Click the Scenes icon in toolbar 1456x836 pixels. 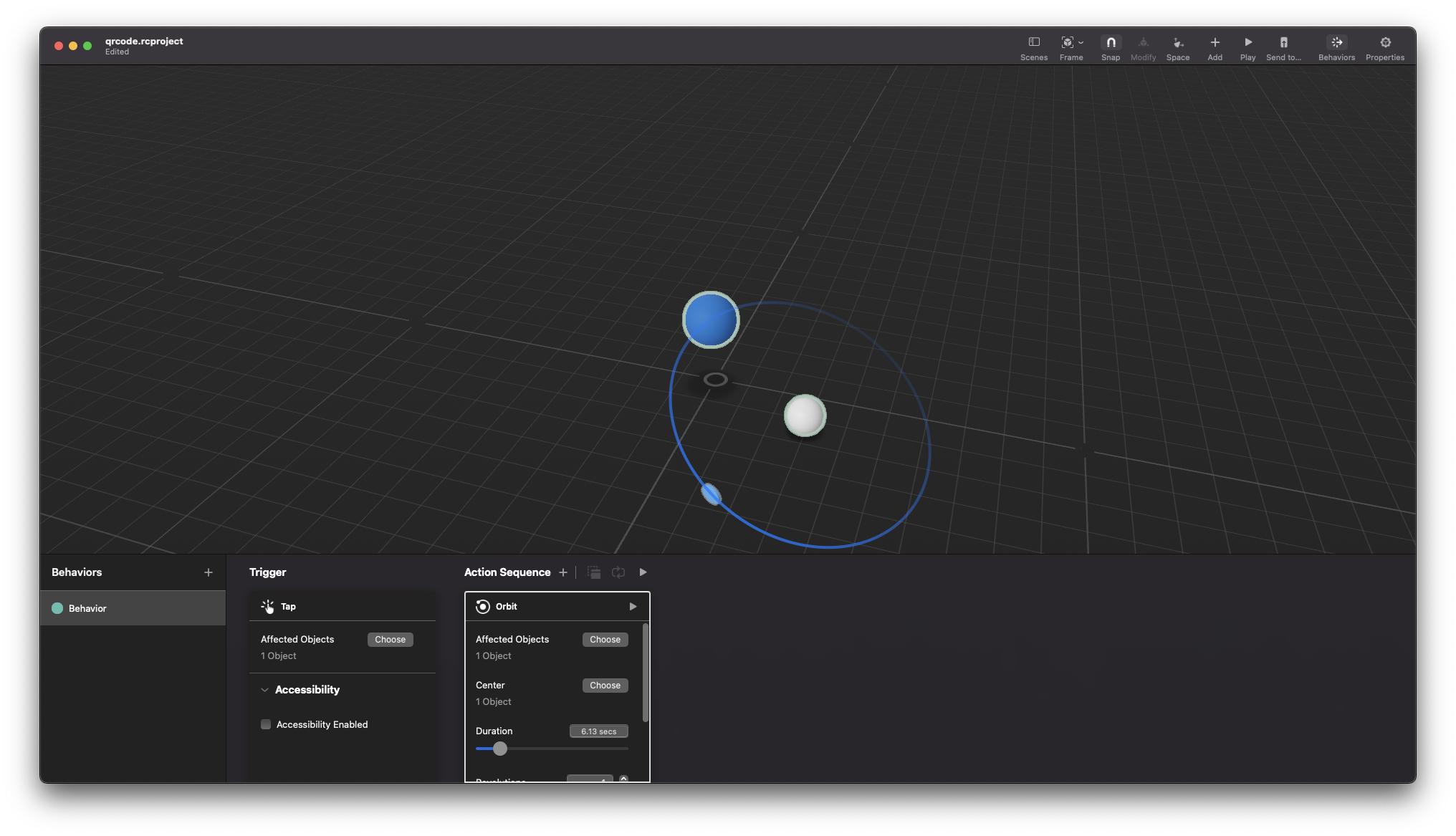pyautogui.click(x=1033, y=42)
